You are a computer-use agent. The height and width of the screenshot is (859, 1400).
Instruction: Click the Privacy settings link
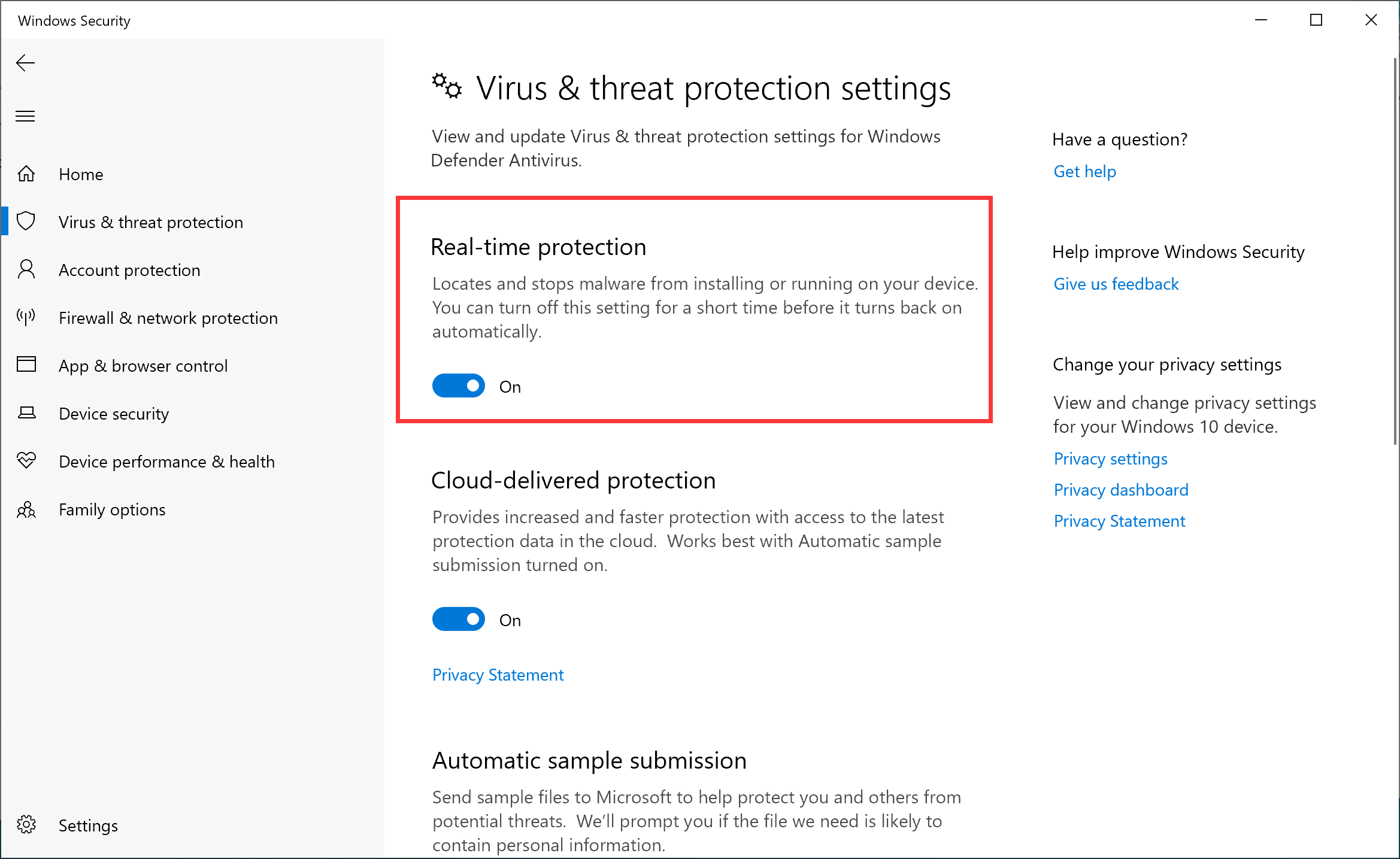point(1110,459)
